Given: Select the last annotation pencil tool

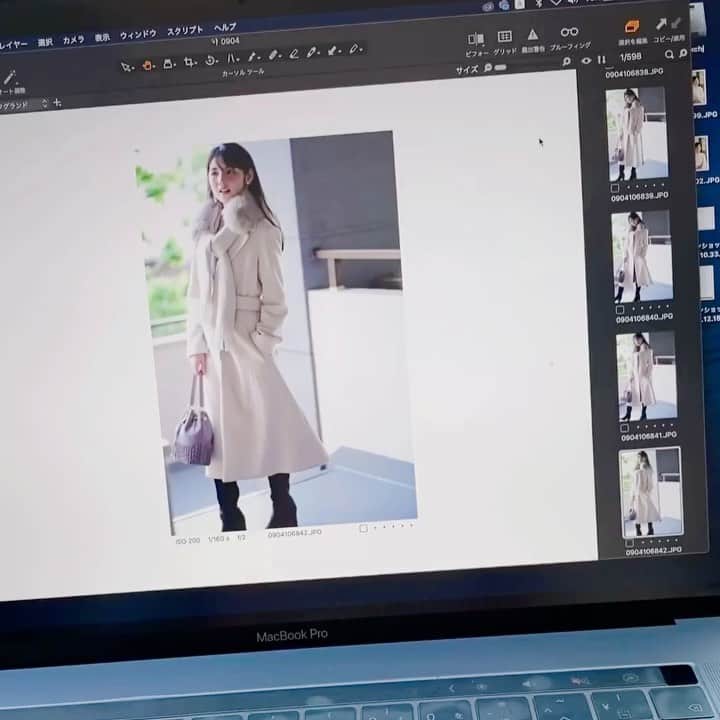Looking at the screenshot, I should point(356,49).
